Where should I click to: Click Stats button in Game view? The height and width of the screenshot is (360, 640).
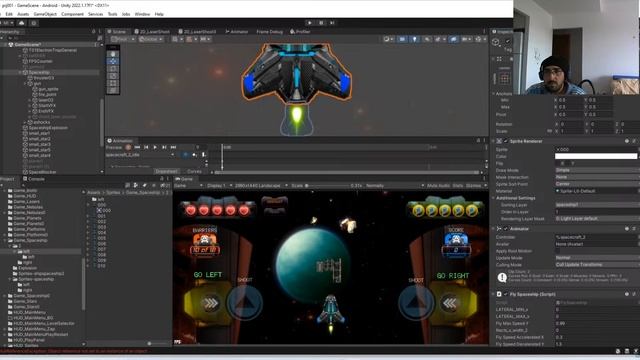point(458,186)
